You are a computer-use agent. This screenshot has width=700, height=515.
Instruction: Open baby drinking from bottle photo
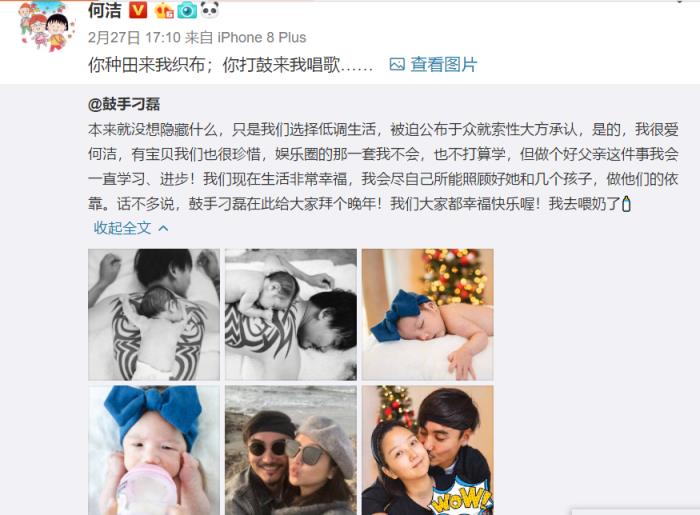(154, 450)
